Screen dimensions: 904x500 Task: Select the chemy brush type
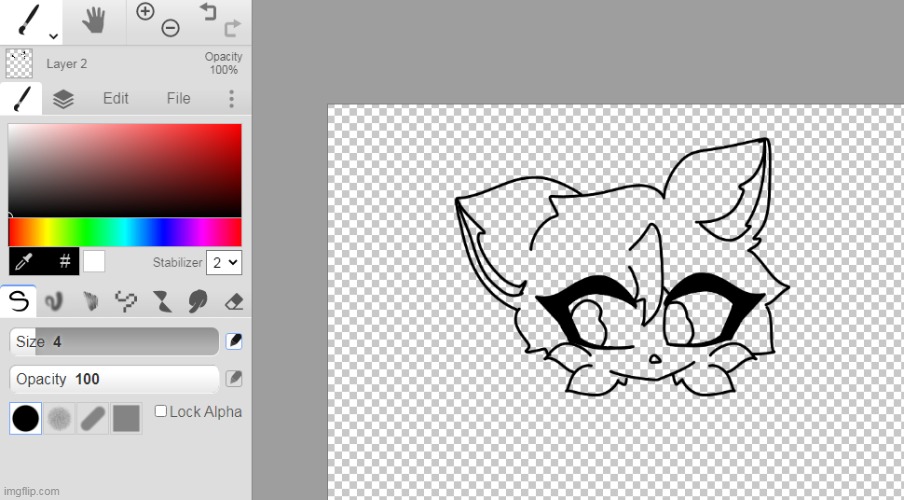pos(162,301)
